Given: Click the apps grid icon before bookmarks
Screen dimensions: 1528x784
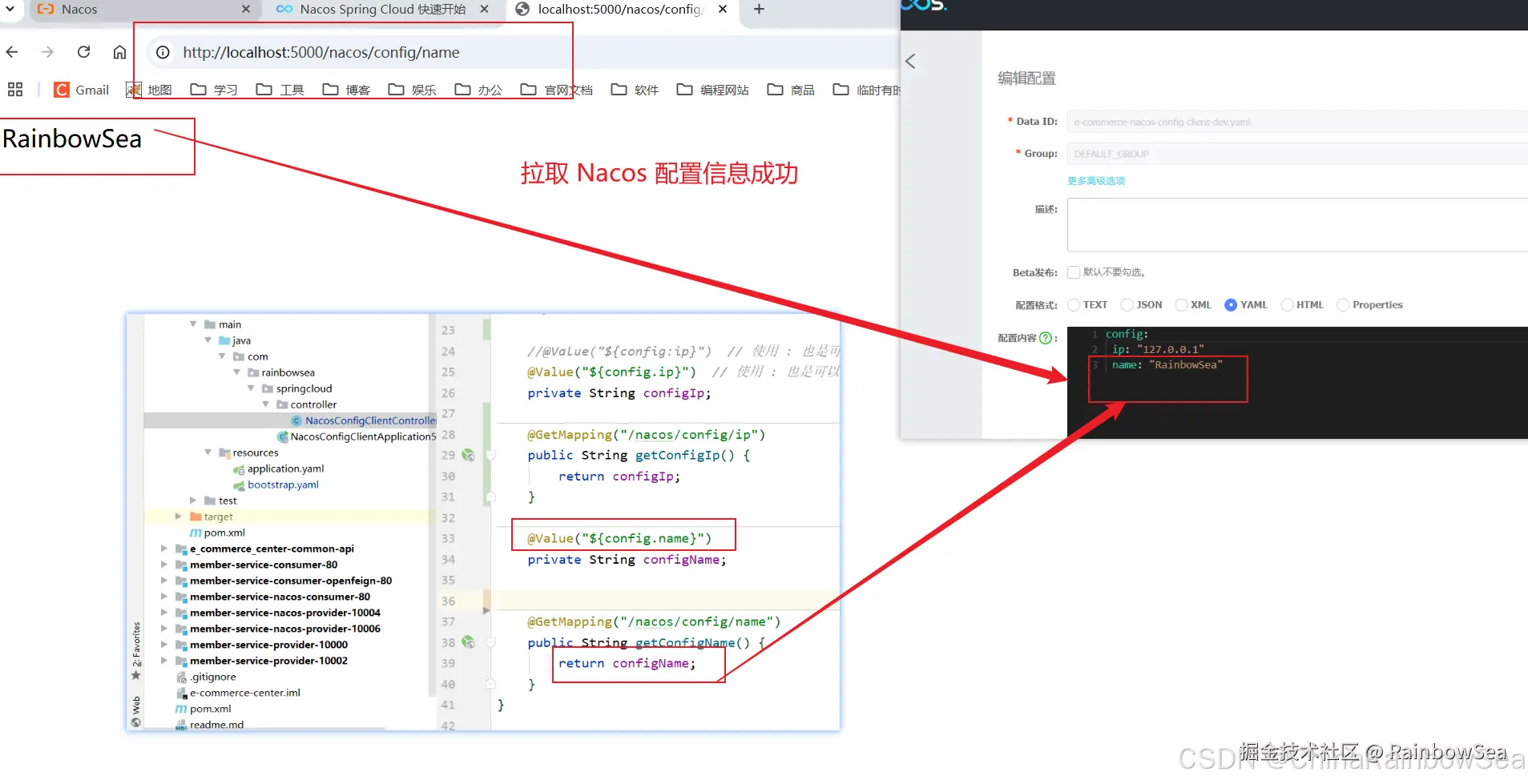Looking at the screenshot, I should [15, 89].
